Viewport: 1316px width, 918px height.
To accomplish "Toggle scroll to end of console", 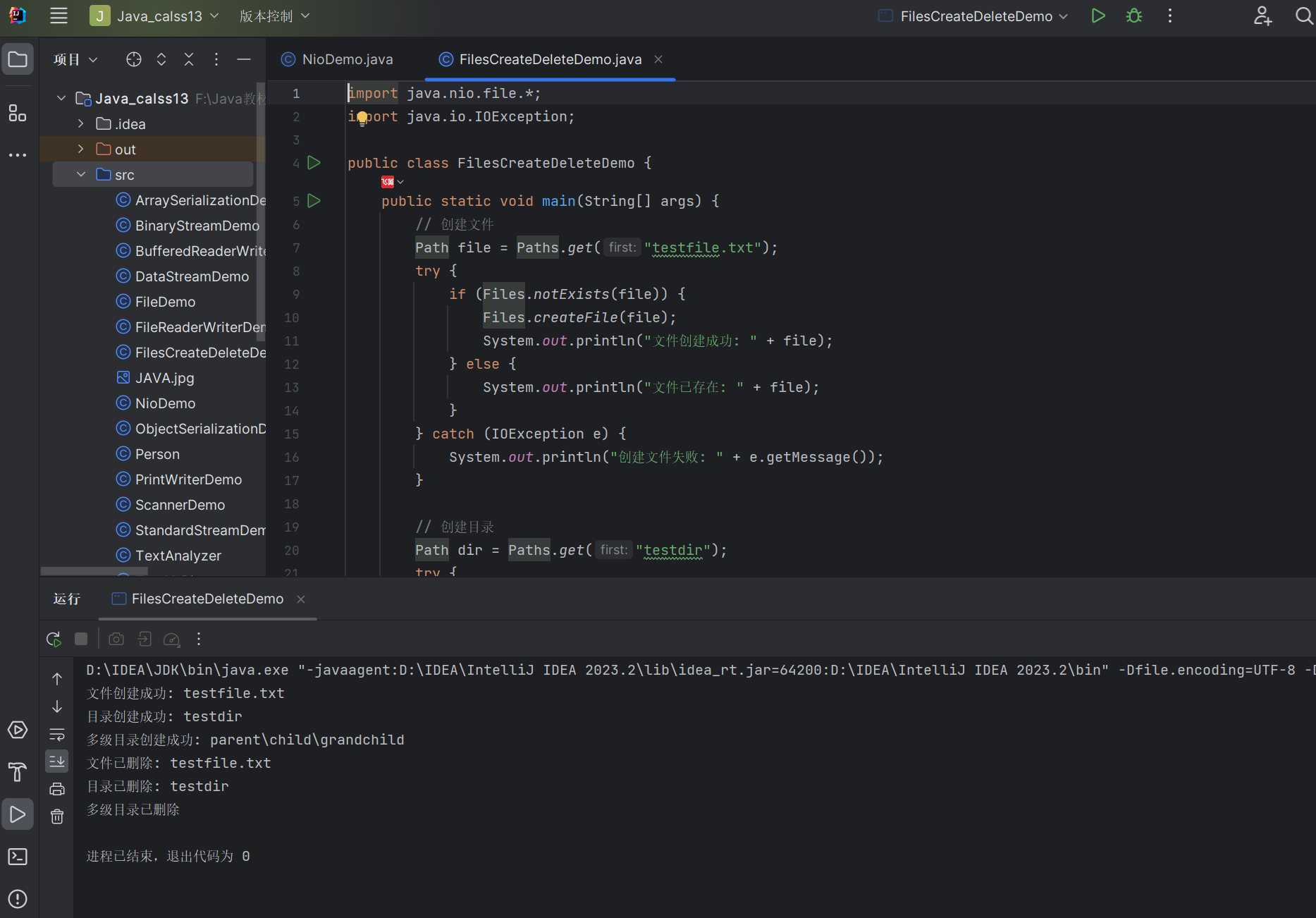I will (57, 761).
